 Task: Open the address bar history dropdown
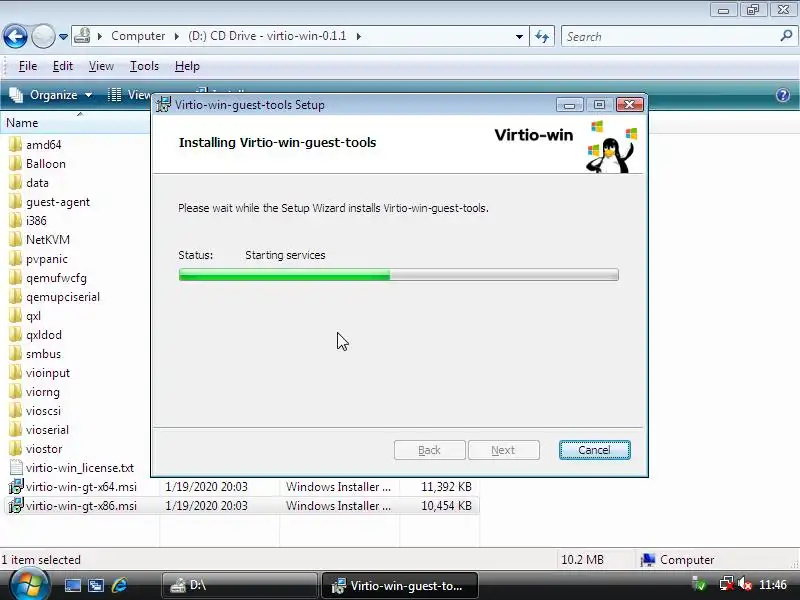click(519, 37)
